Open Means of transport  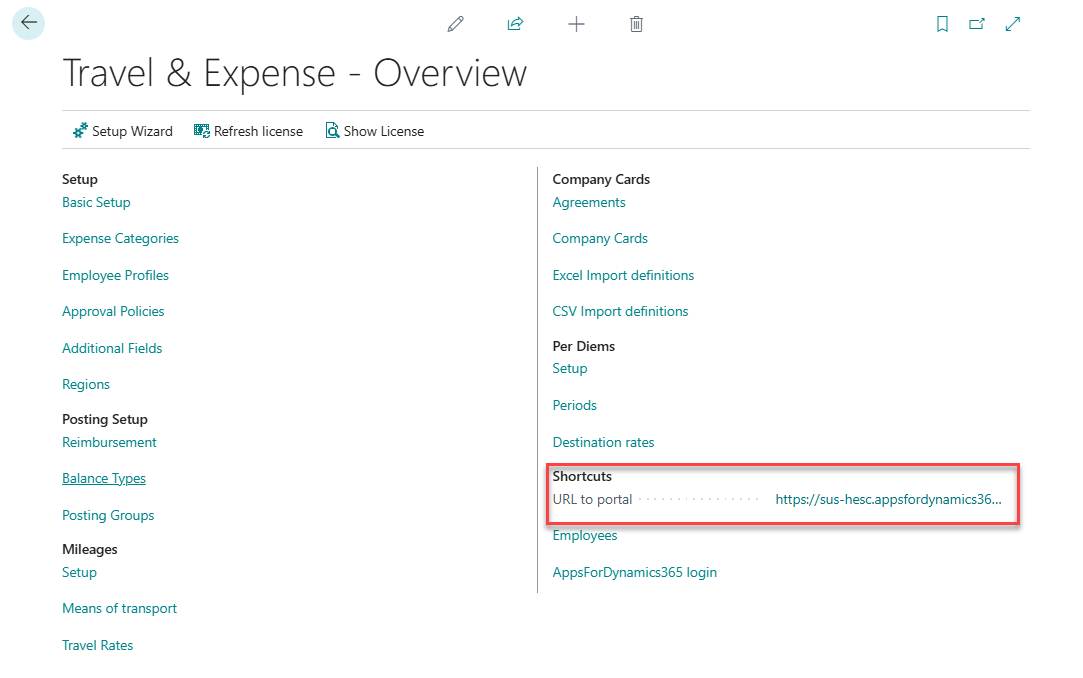(119, 608)
